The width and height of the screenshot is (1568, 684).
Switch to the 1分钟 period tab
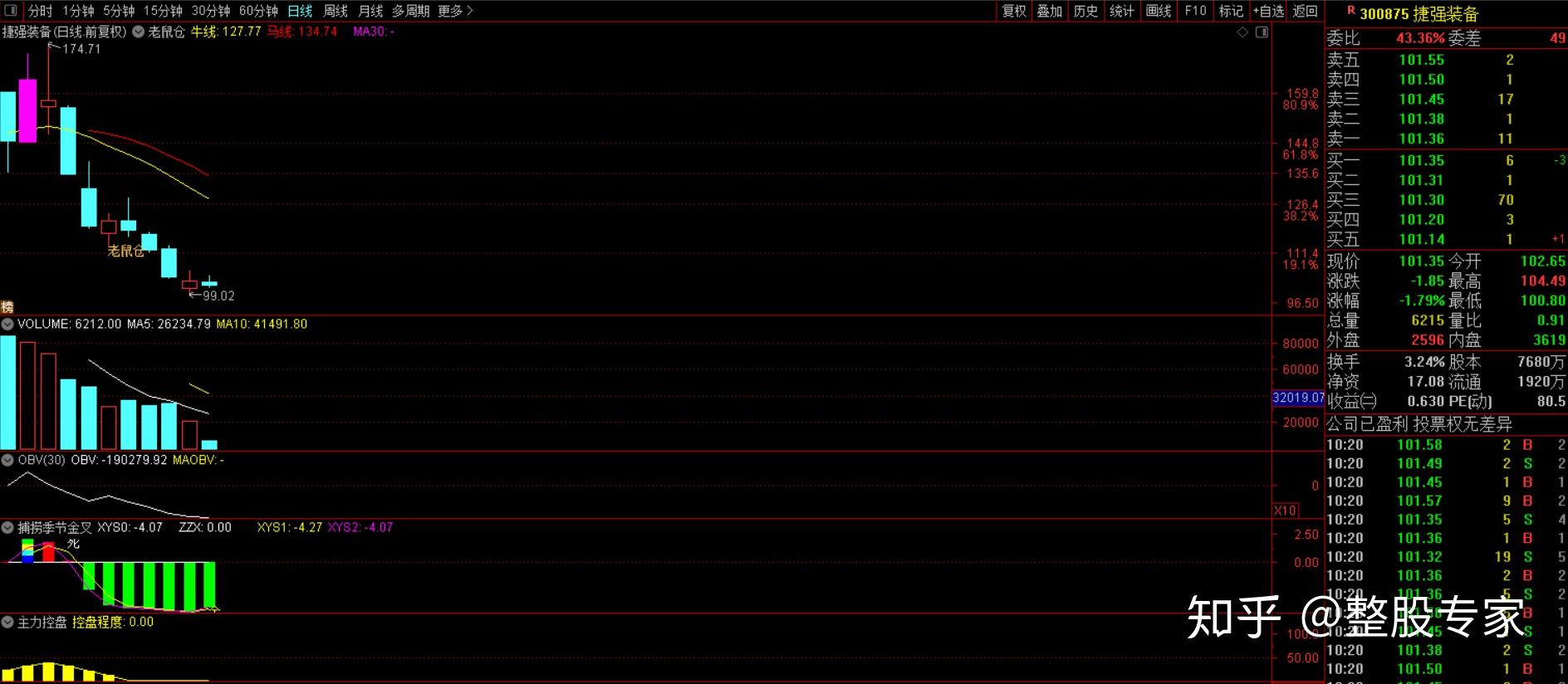pyautogui.click(x=78, y=11)
